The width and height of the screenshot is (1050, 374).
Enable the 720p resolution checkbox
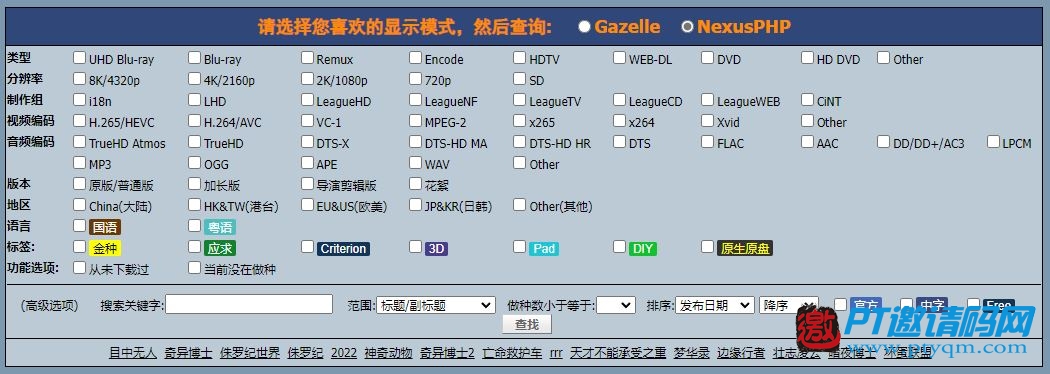pyautogui.click(x=416, y=79)
